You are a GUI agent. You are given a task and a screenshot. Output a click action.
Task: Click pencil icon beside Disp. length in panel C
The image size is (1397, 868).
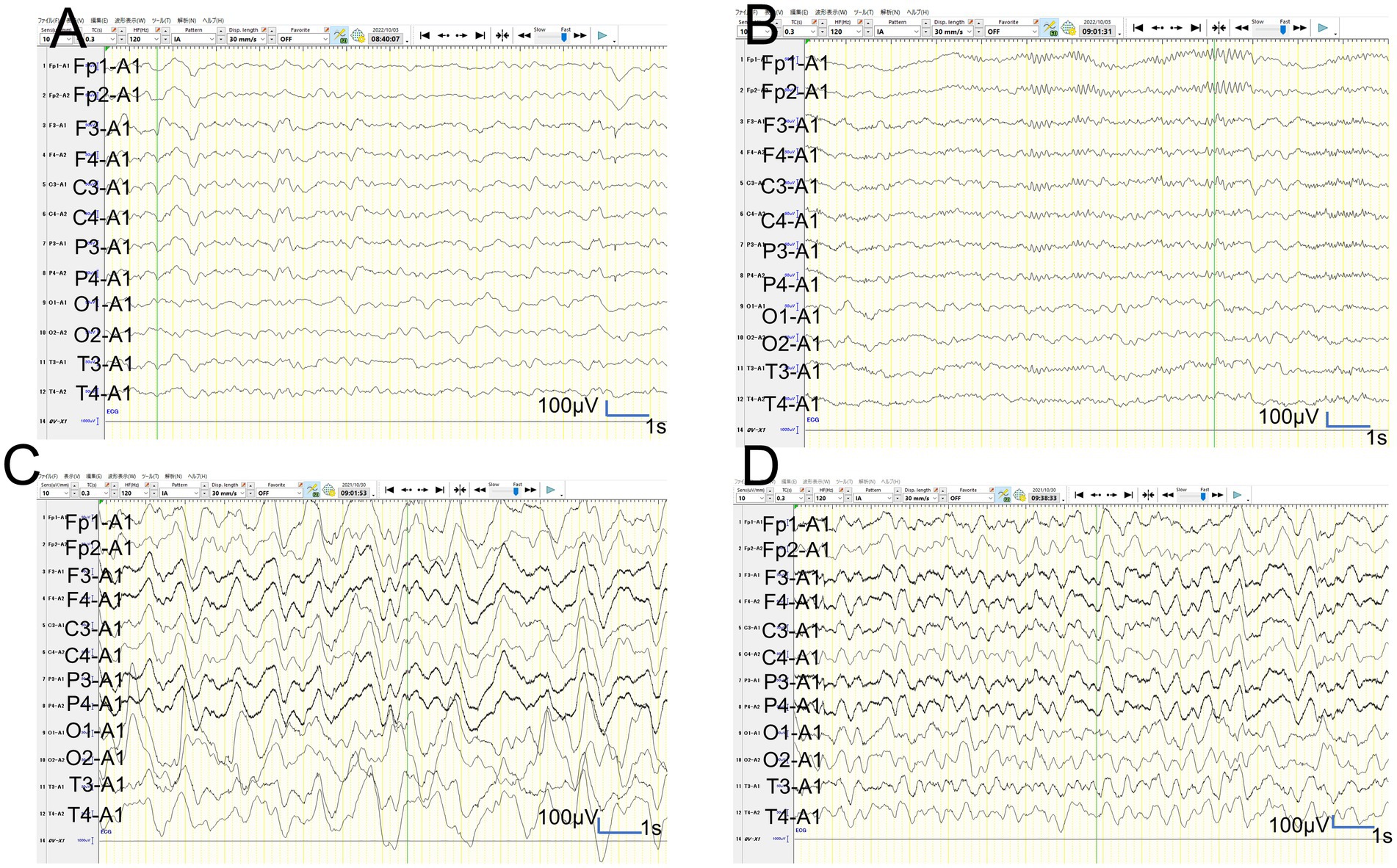[244, 485]
